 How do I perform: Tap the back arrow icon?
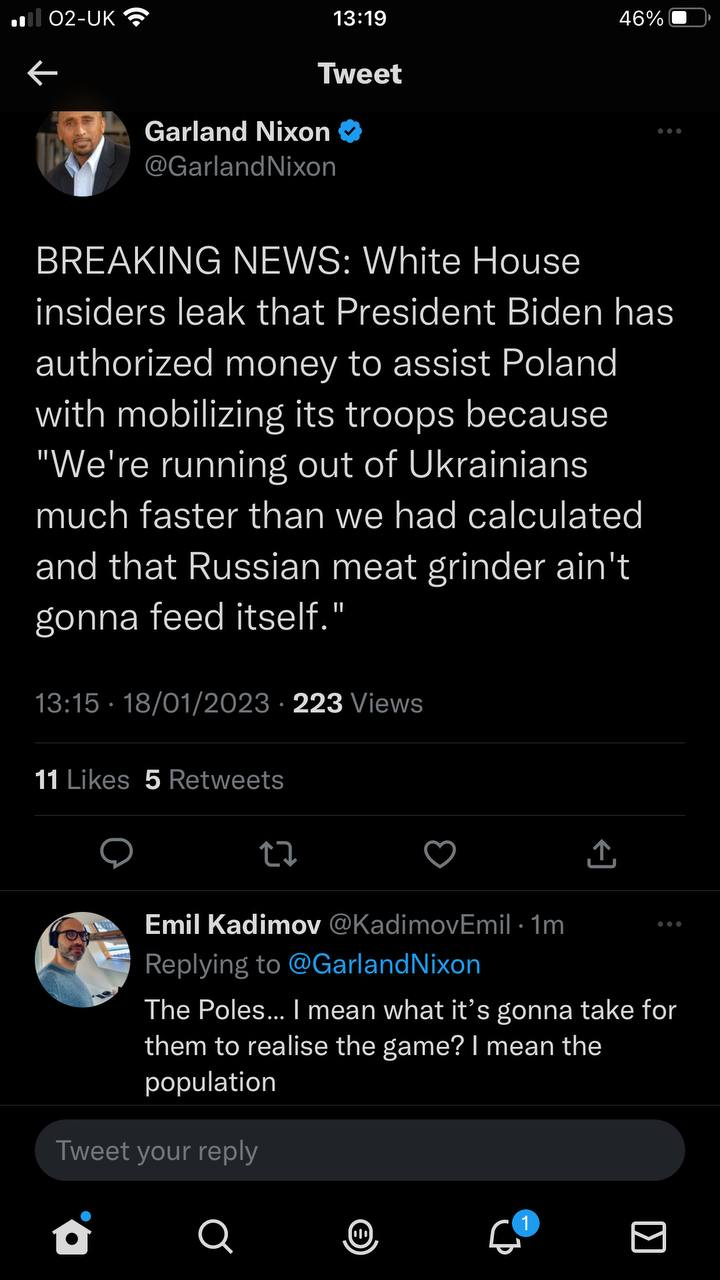point(42,73)
